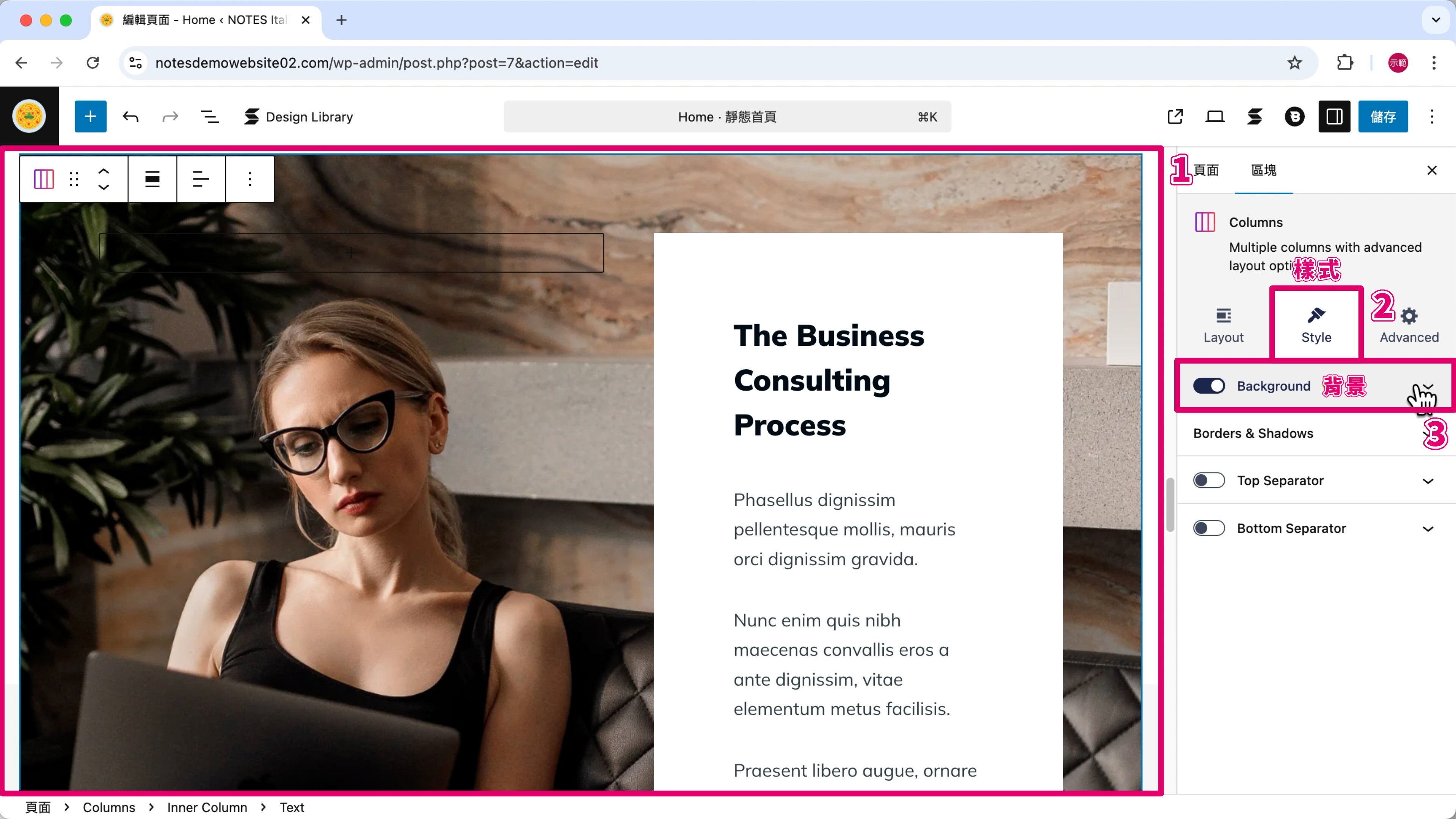
Task: Enable the Top Separator toggle
Action: [x=1209, y=480]
